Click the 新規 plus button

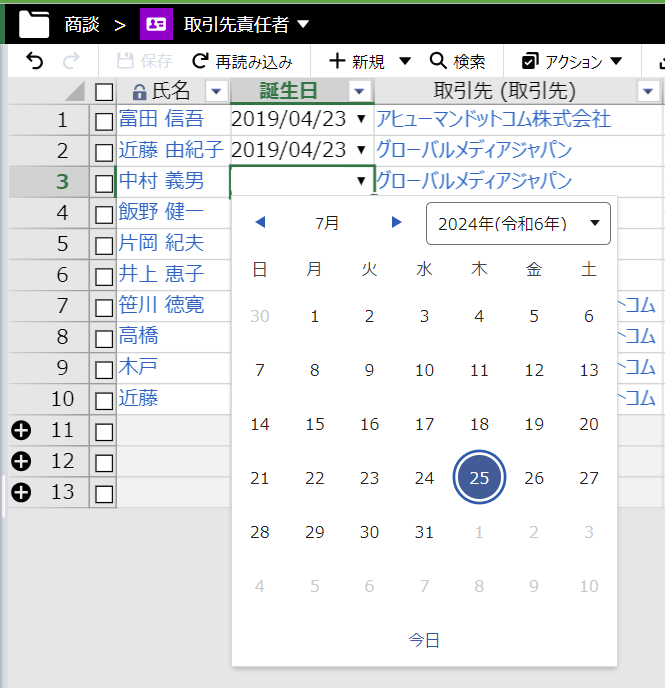[x=358, y=62]
